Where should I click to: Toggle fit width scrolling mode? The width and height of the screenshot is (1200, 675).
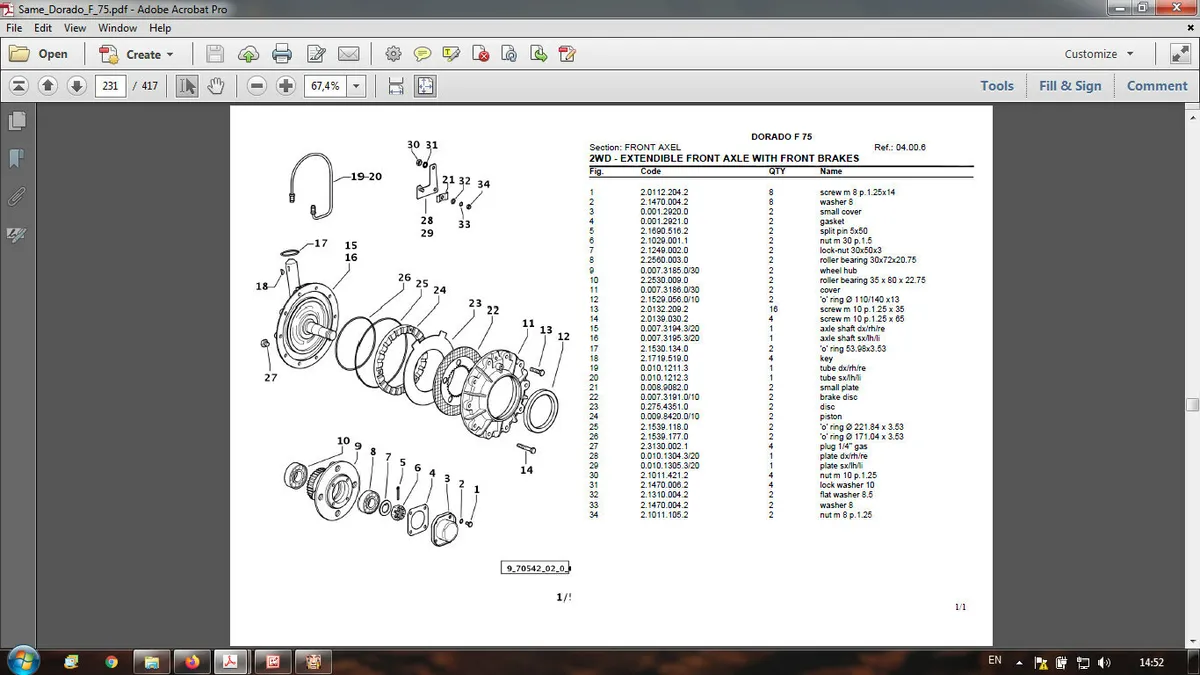point(396,86)
